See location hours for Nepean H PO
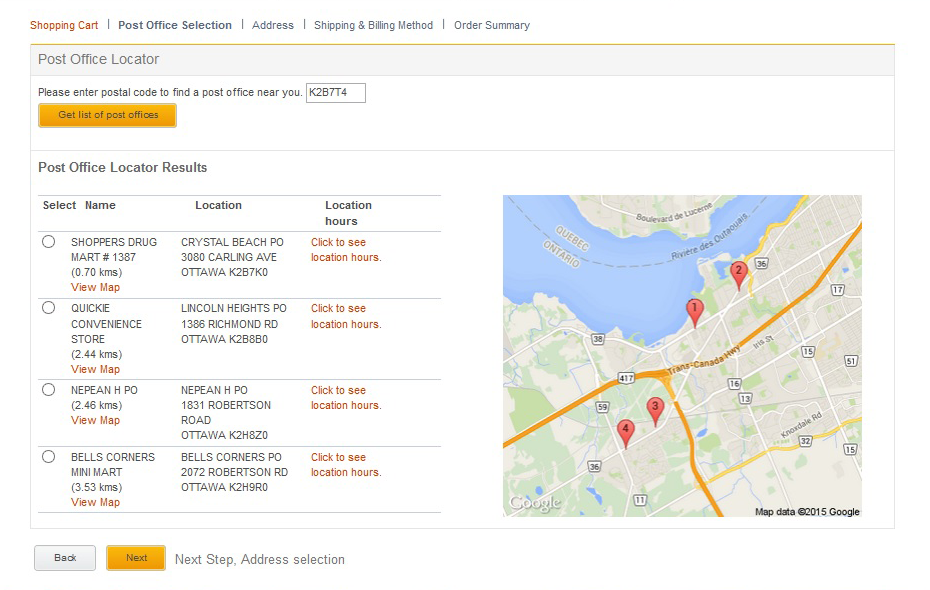The width and height of the screenshot is (930, 590). coord(346,398)
